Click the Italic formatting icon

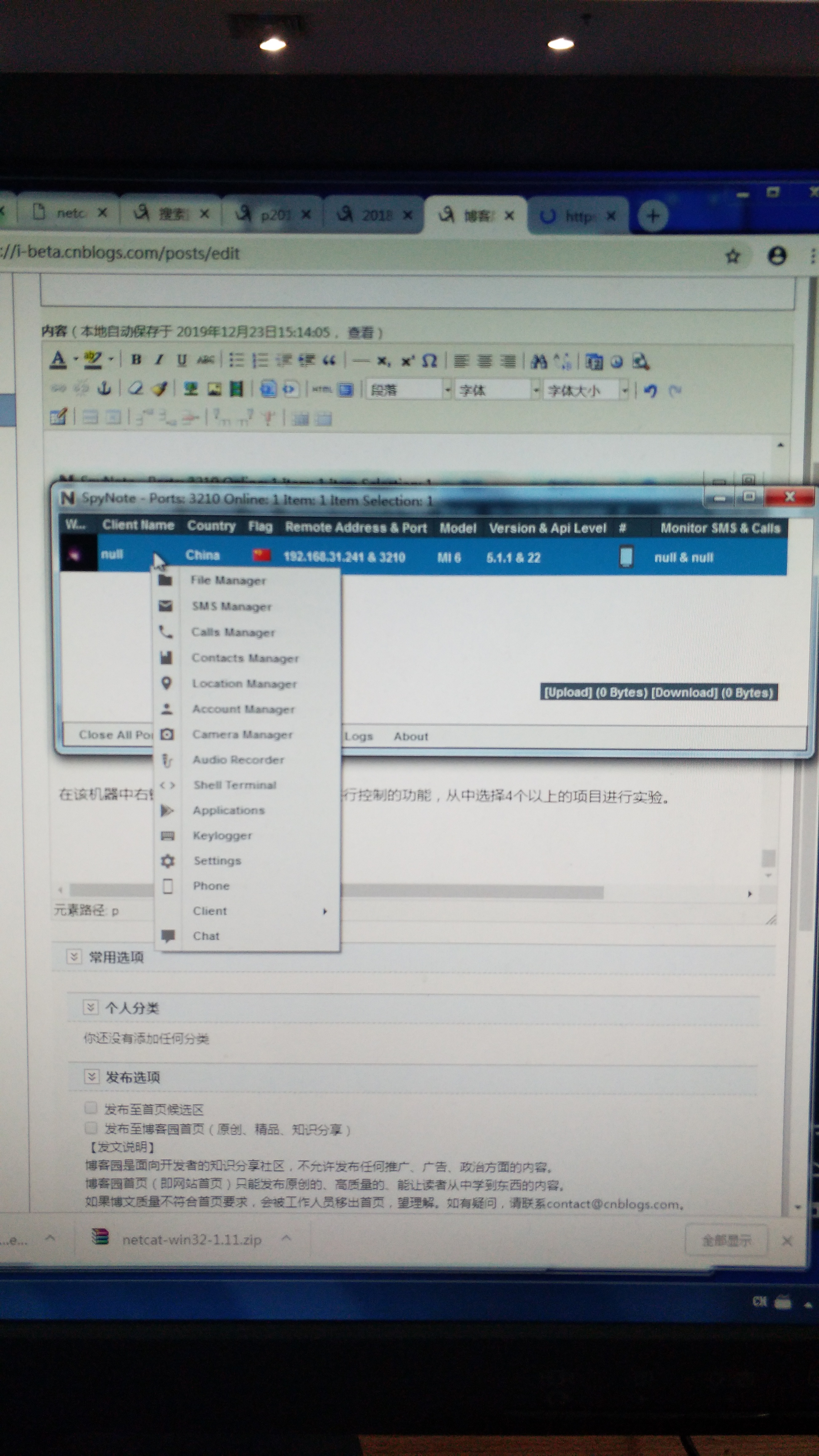[x=159, y=360]
